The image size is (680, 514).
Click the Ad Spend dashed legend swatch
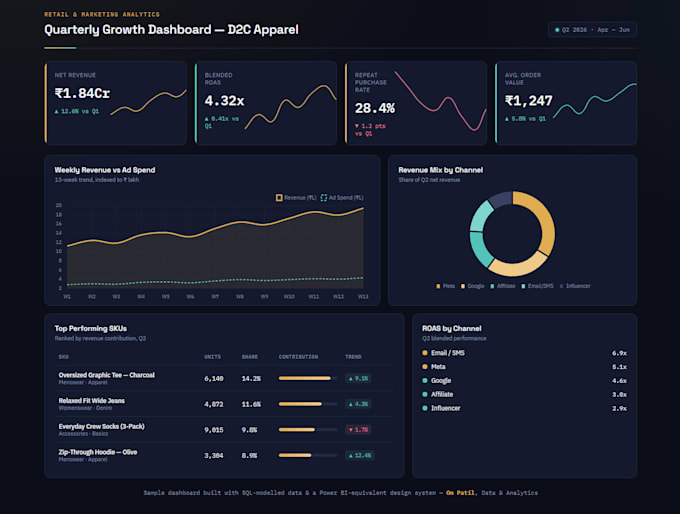pos(324,198)
